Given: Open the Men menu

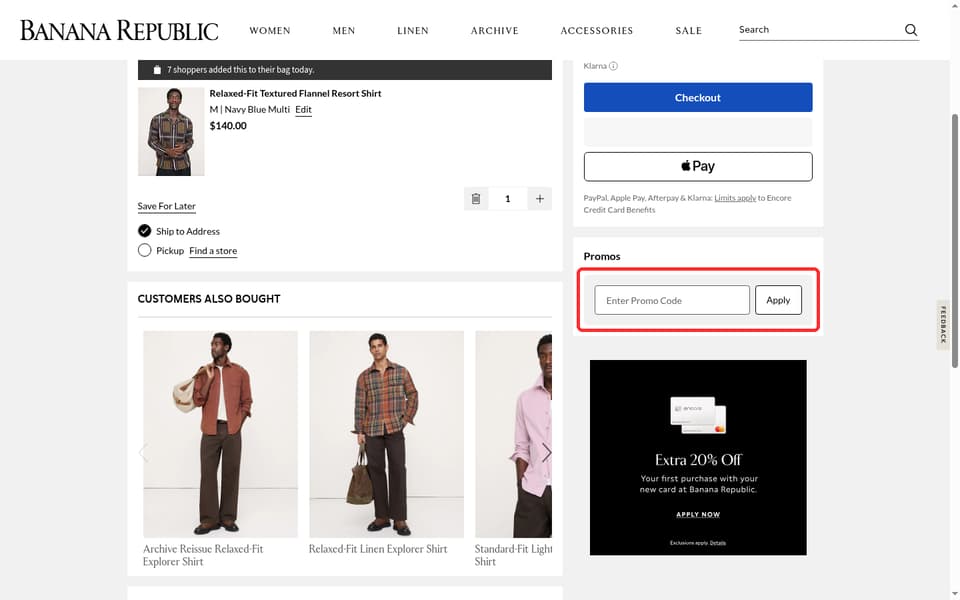Looking at the screenshot, I should (x=343, y=31).
